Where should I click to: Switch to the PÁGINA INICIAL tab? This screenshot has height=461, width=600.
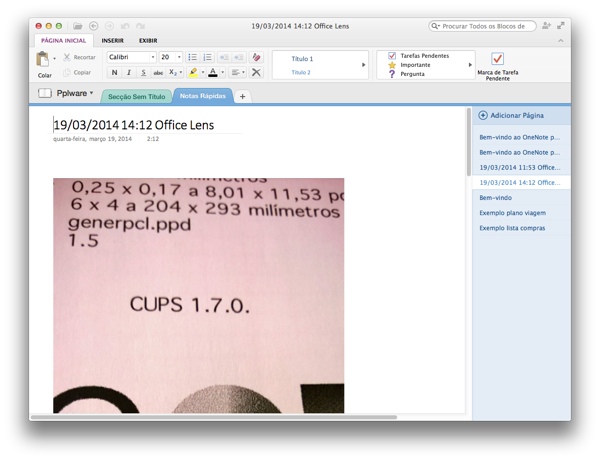point(64,41)
